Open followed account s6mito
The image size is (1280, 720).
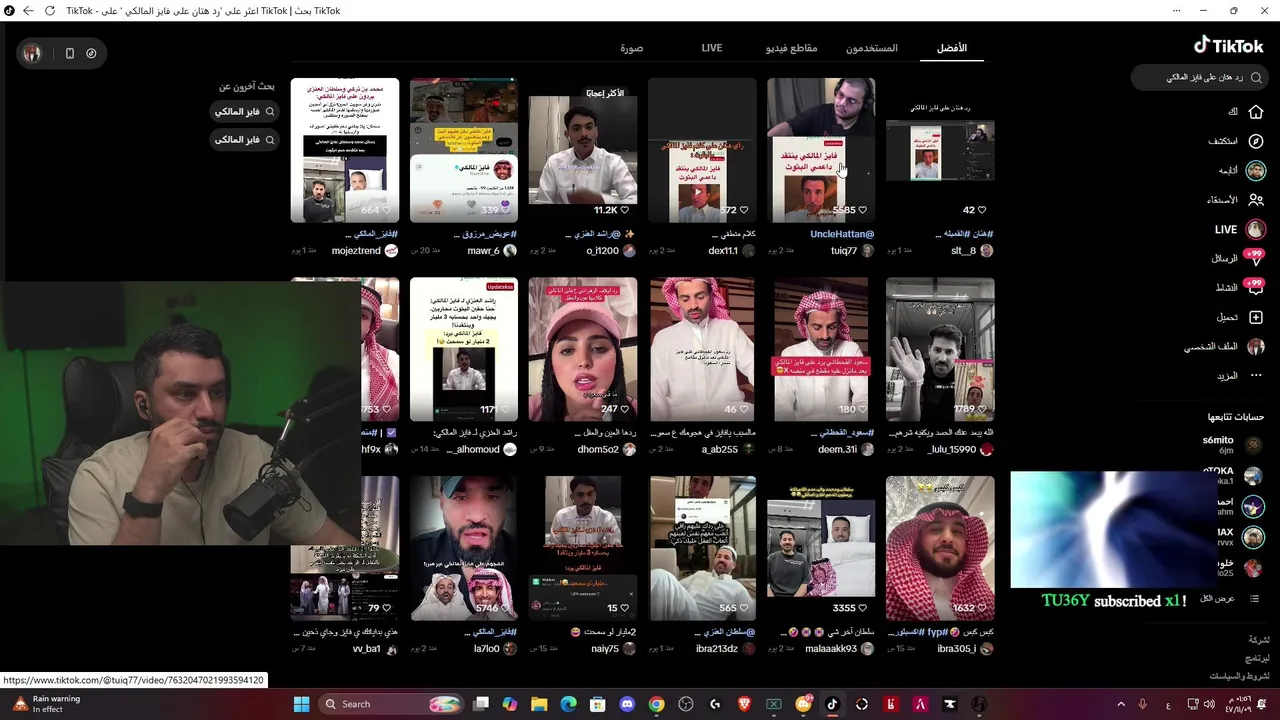coord(1233,445)
